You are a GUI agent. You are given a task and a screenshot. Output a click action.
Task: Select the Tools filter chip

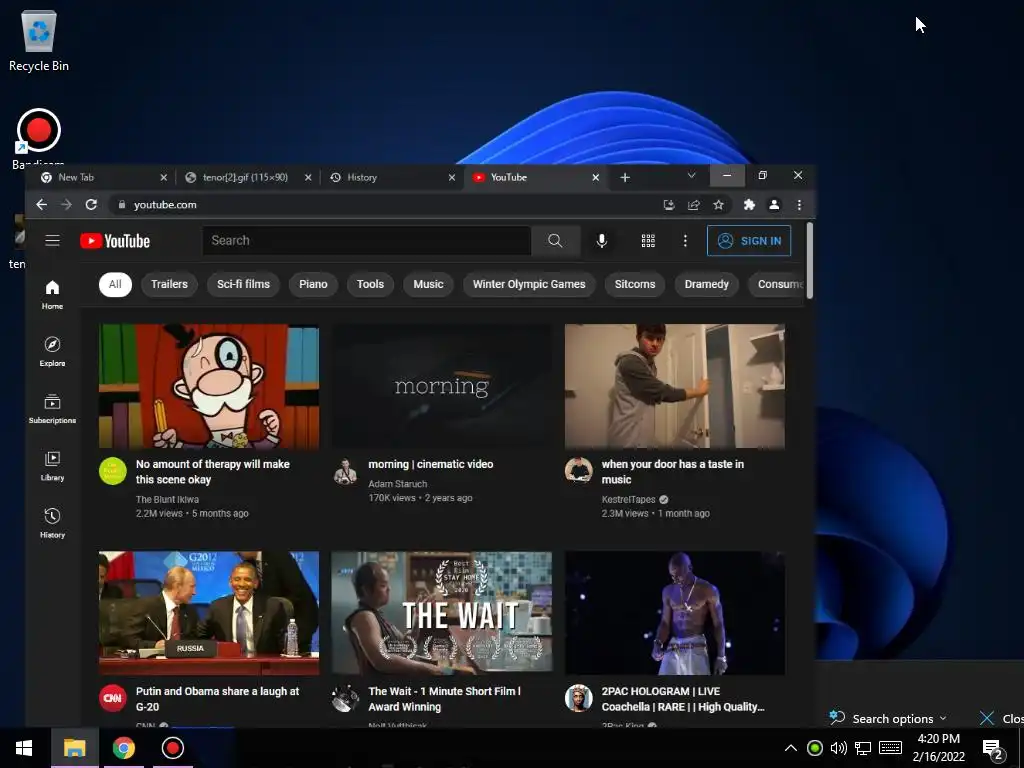370,284
